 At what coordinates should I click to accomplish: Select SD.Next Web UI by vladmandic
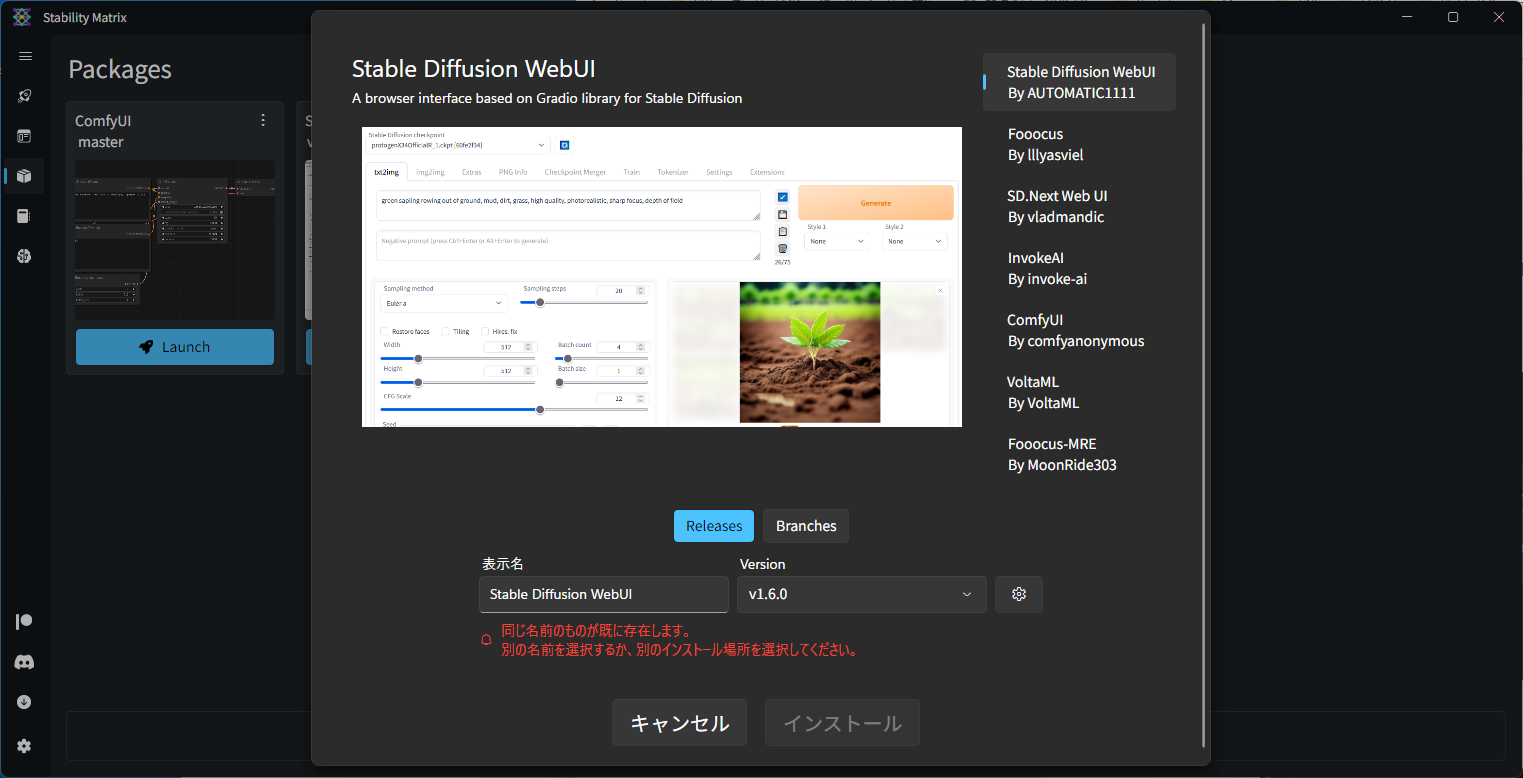tap(1080, 206)
